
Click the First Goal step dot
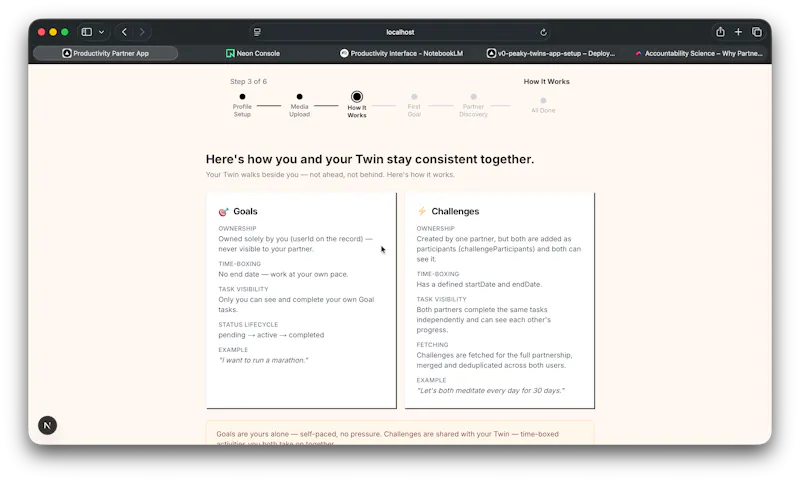[x=414, y=96]
